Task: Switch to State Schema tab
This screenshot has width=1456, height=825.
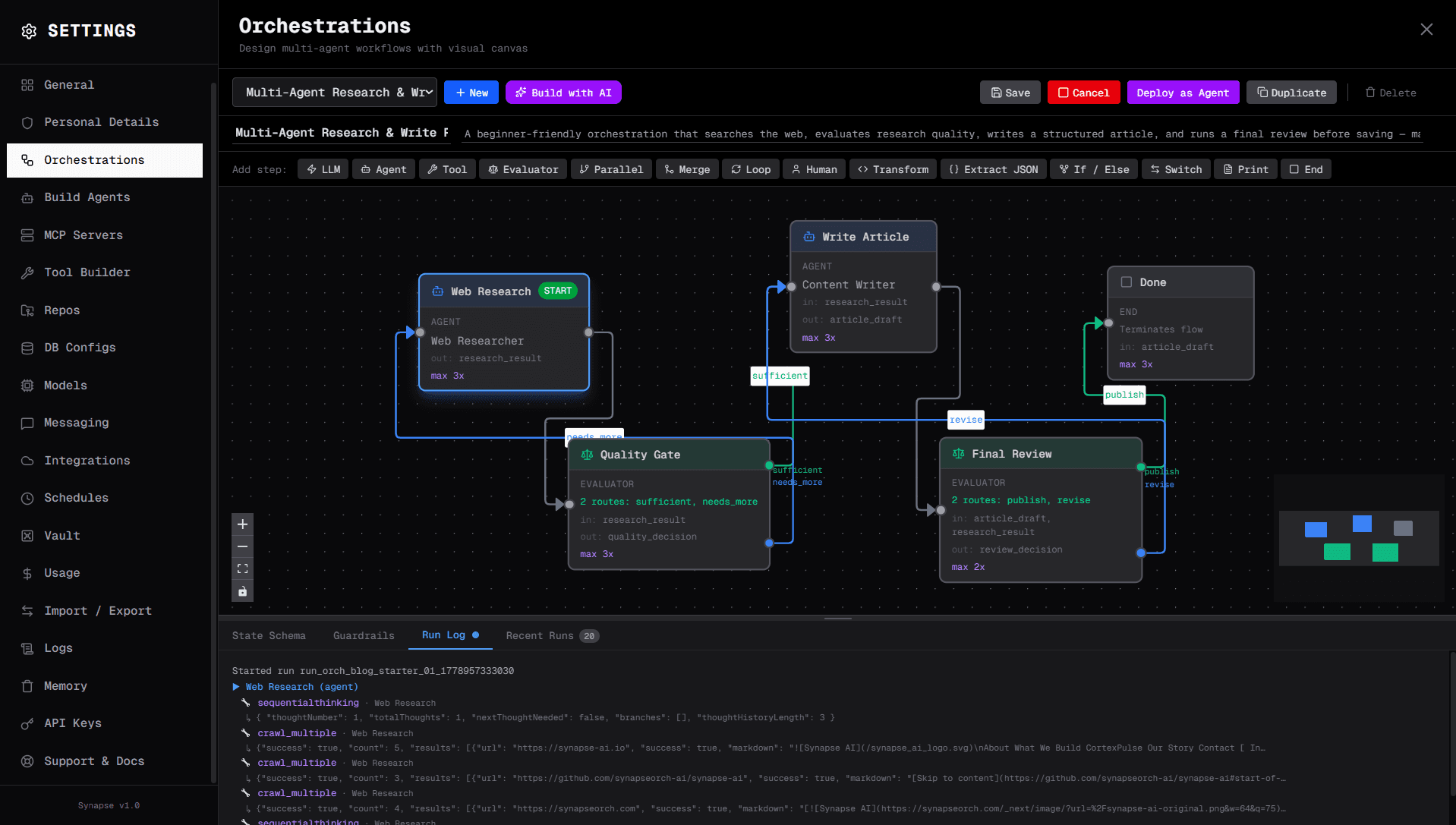Action: [x=269, y=636]
